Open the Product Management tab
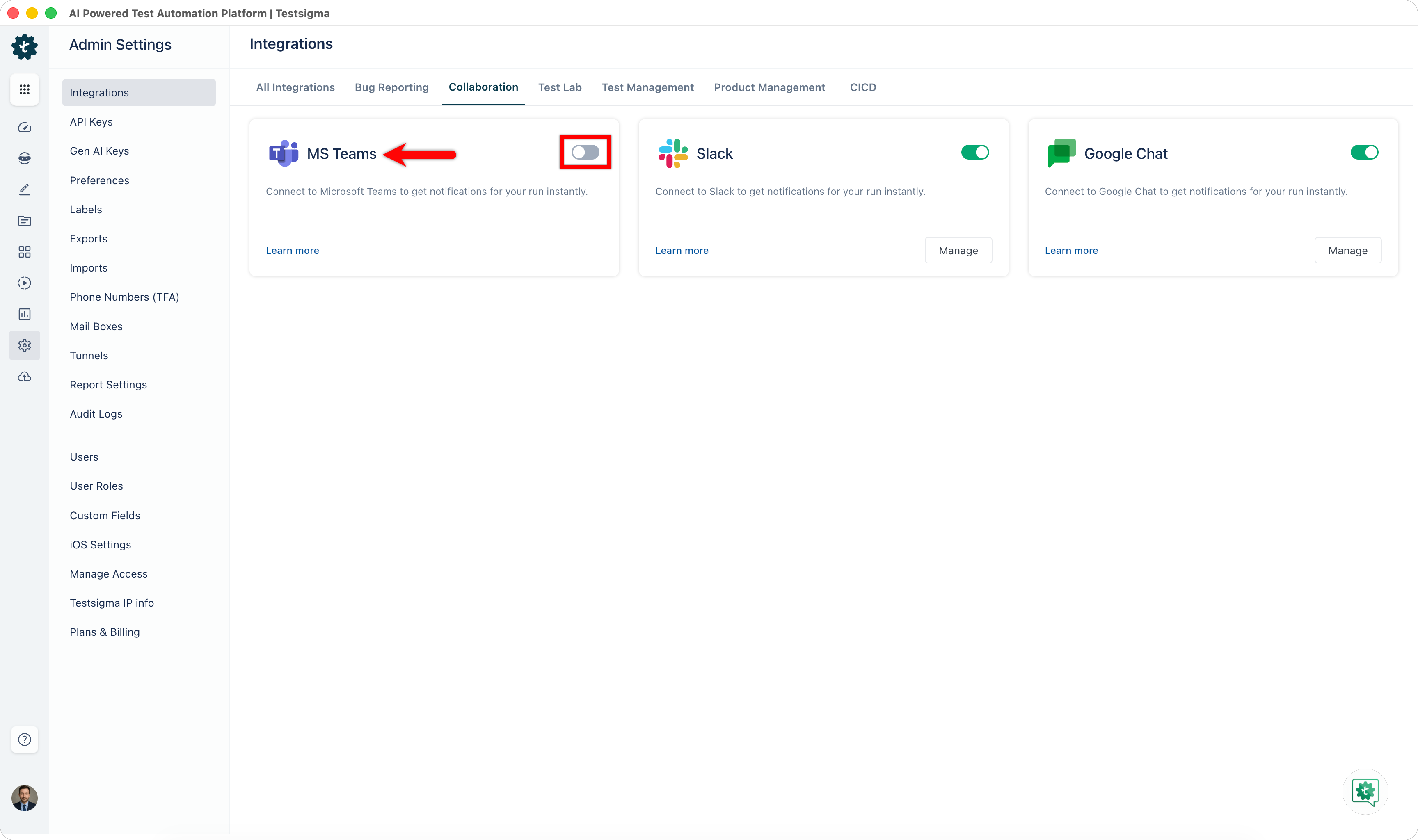 pyautogui.click(x=769, y=87)
